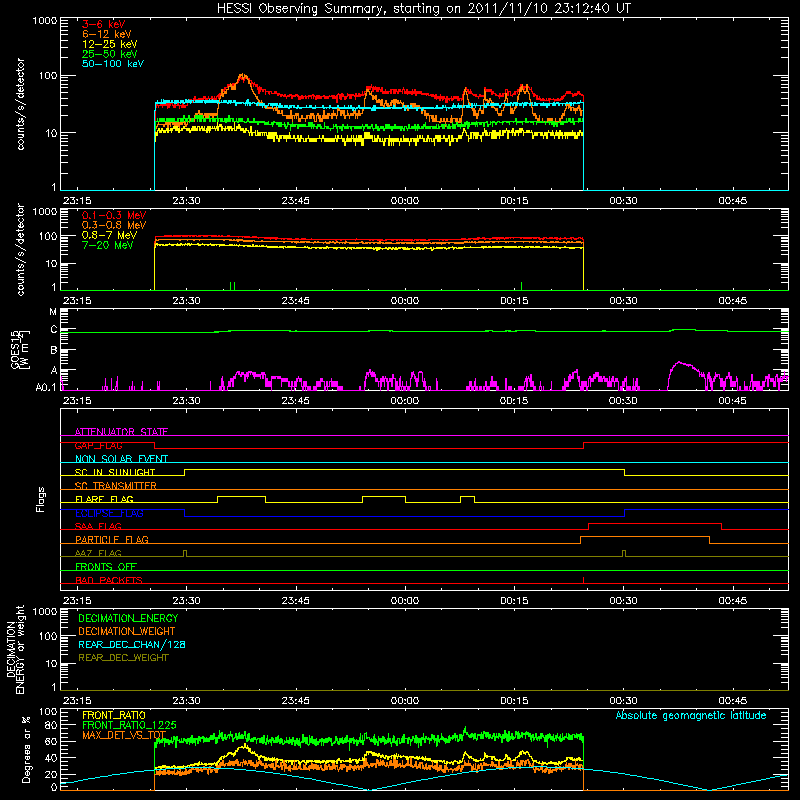The width and height of the screenshot is (800, 800).
Task: Select the GAP_FLAG label
Action: [98, 445]
